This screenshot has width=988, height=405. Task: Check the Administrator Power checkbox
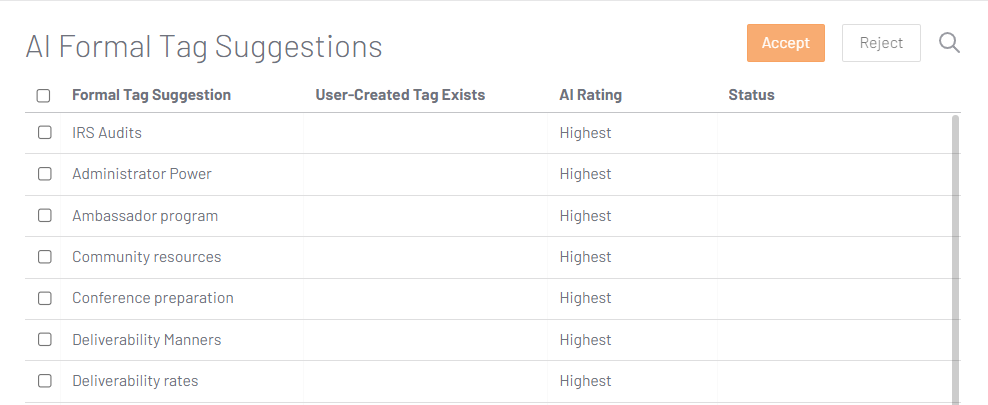pyautogui.click(x=45, y=174)
